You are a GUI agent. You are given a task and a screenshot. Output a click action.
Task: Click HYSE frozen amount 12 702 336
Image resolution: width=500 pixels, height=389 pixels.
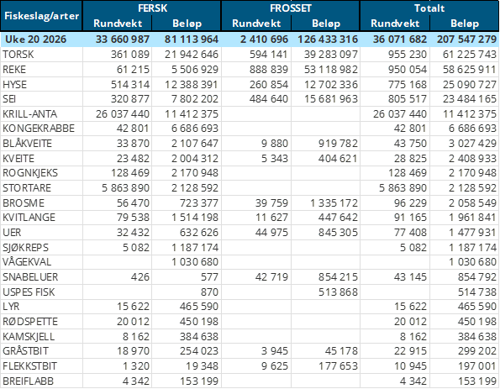tap(331, 84)
